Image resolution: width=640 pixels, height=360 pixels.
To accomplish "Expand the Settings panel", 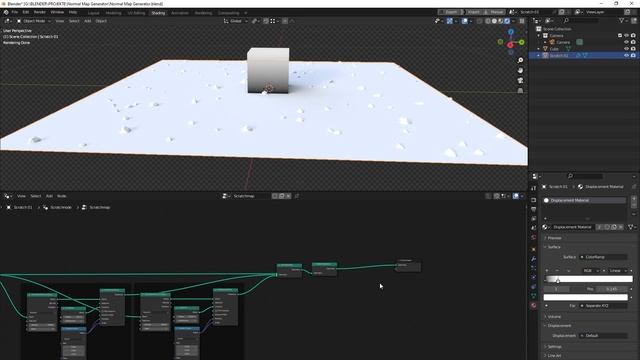I will coord(554,347).
